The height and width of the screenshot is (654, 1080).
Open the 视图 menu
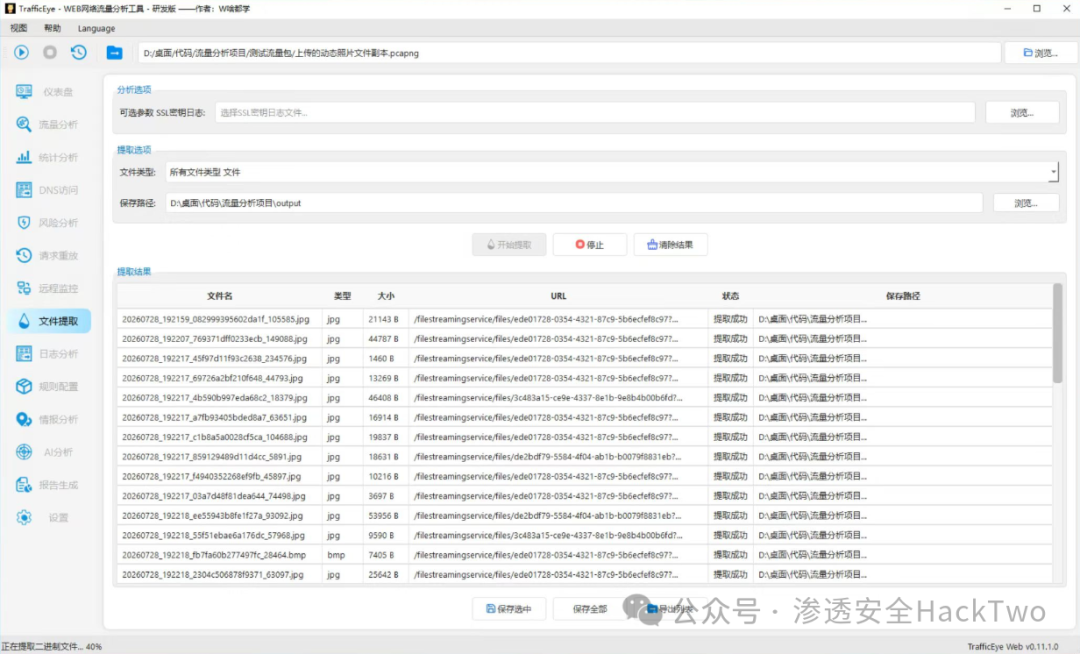pos(19,28)
